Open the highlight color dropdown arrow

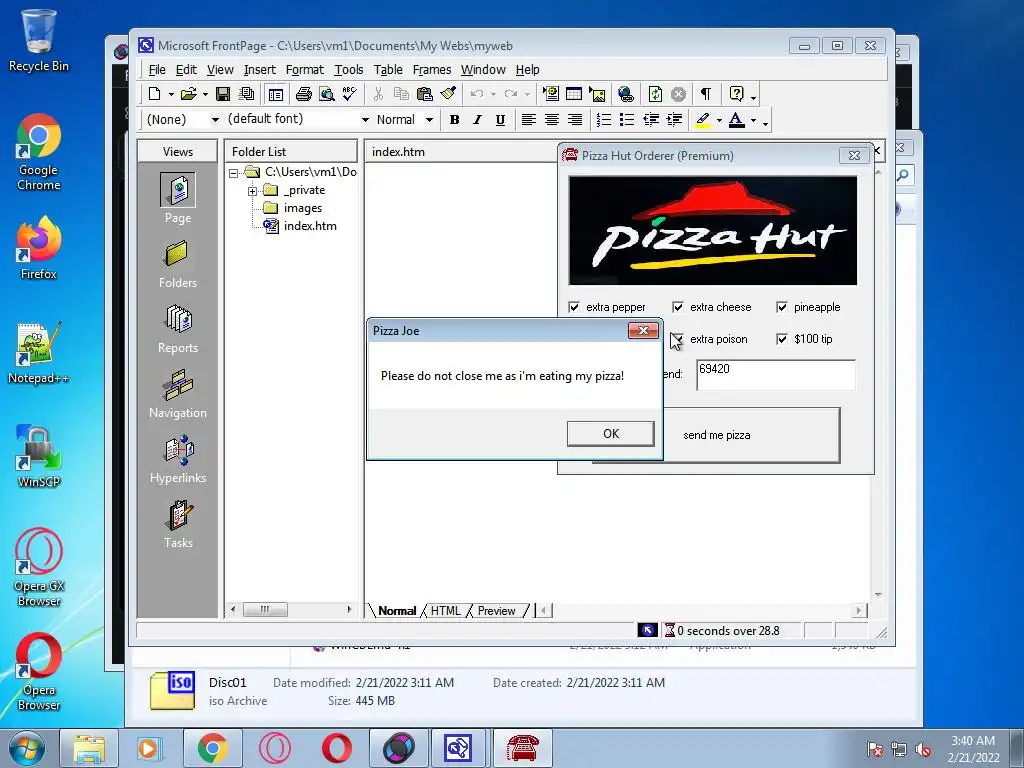click(x=719, y=120)
